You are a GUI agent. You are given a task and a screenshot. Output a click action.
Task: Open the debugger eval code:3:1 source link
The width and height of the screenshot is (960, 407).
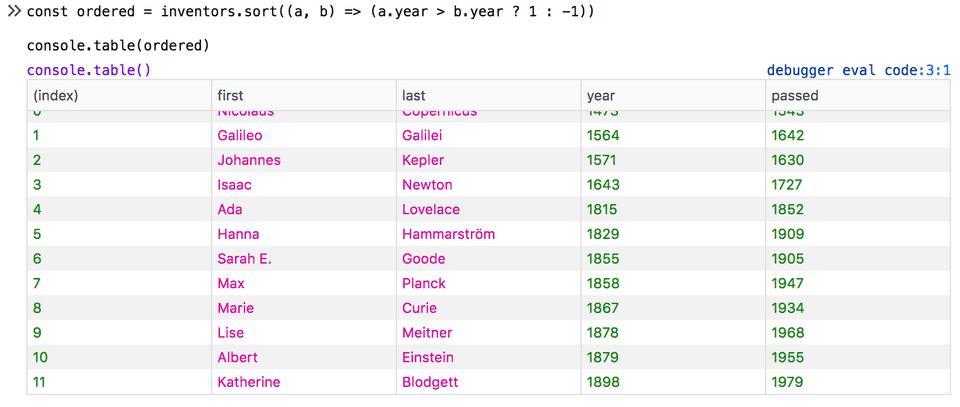[858, 70]
